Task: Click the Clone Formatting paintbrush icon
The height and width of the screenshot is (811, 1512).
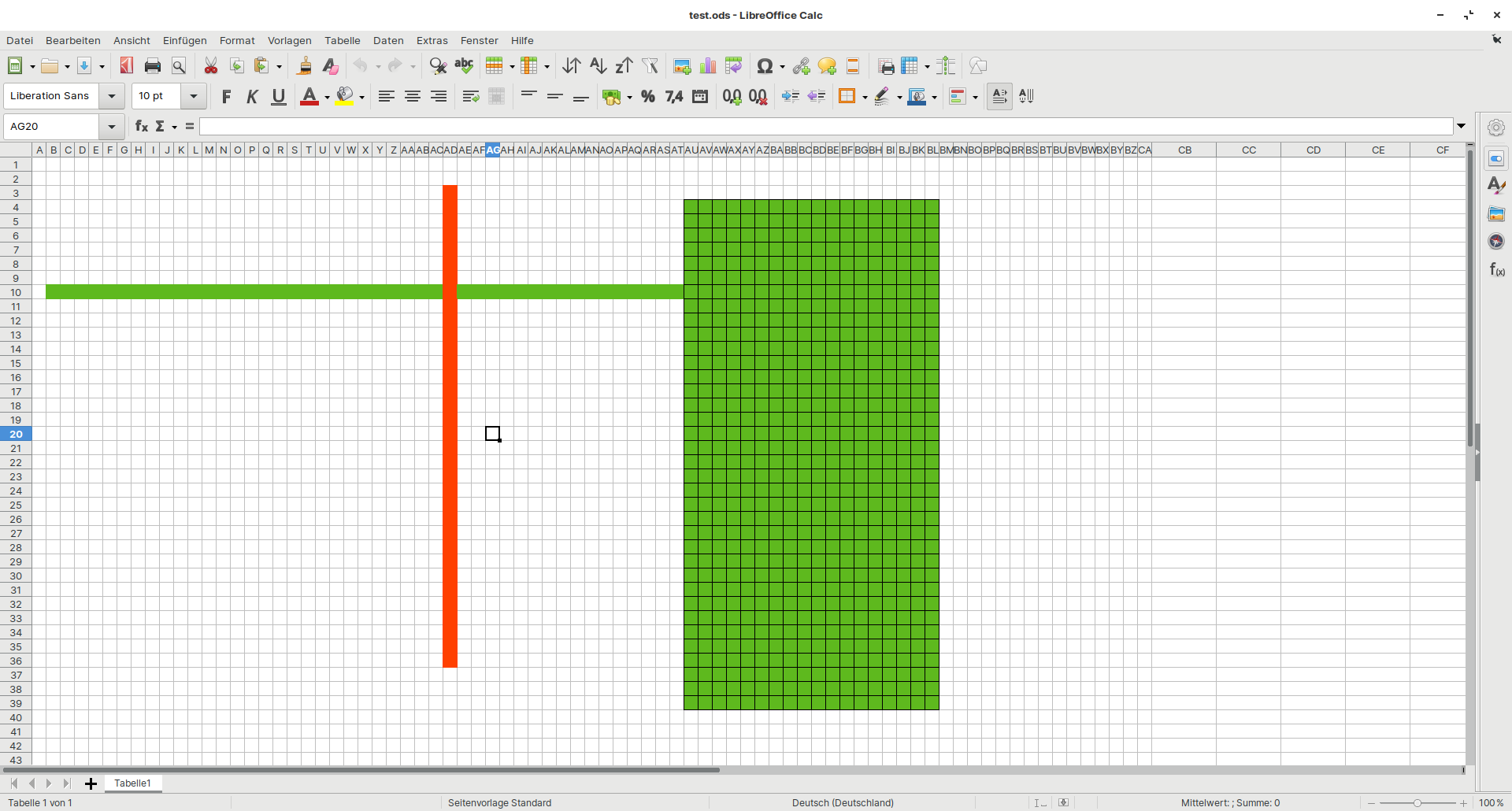Action: pyautogui.click(x=305, y=66)
